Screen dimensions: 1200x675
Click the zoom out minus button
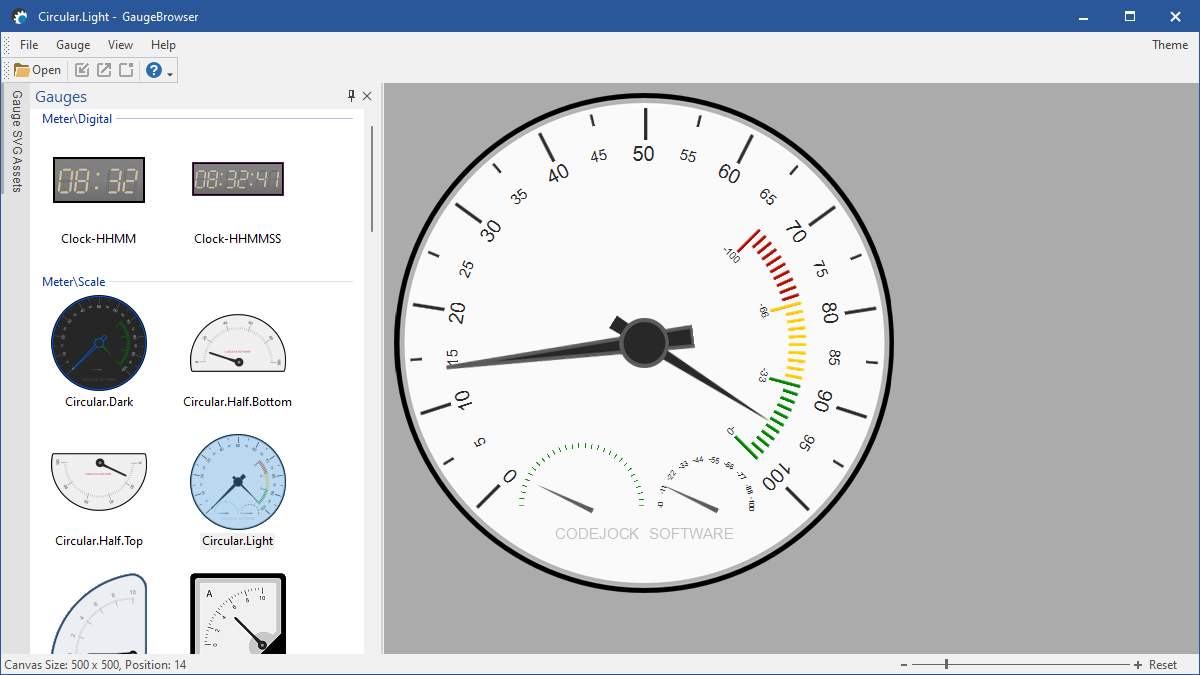pos(904,665)
